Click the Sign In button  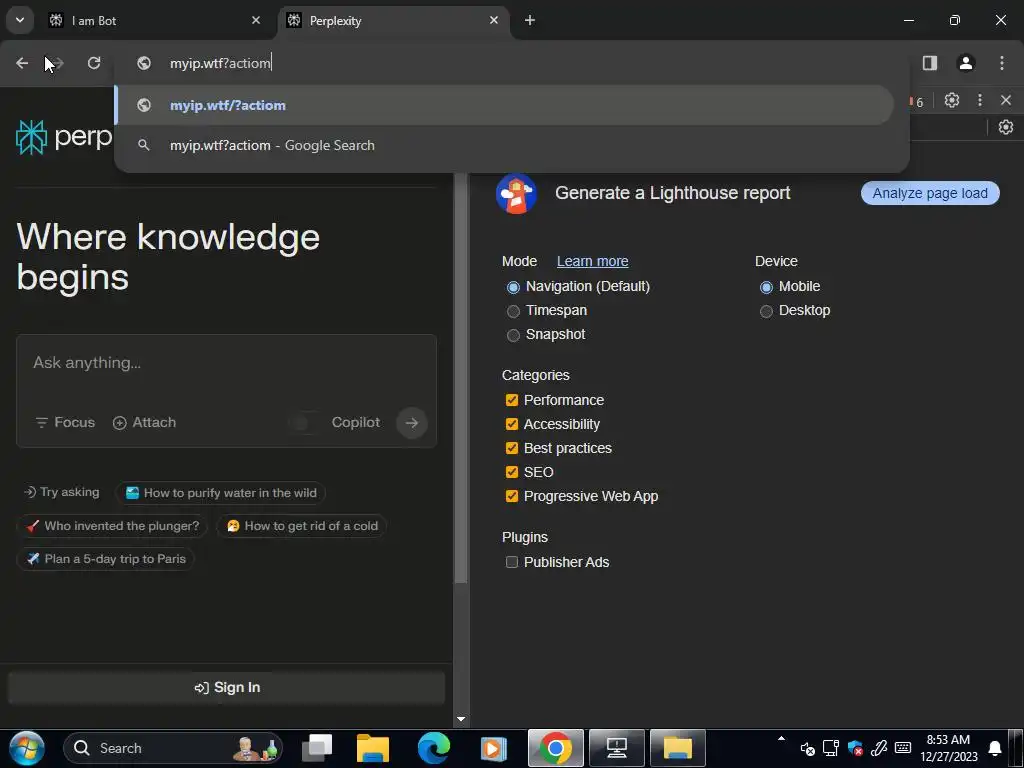coord(227,688)
